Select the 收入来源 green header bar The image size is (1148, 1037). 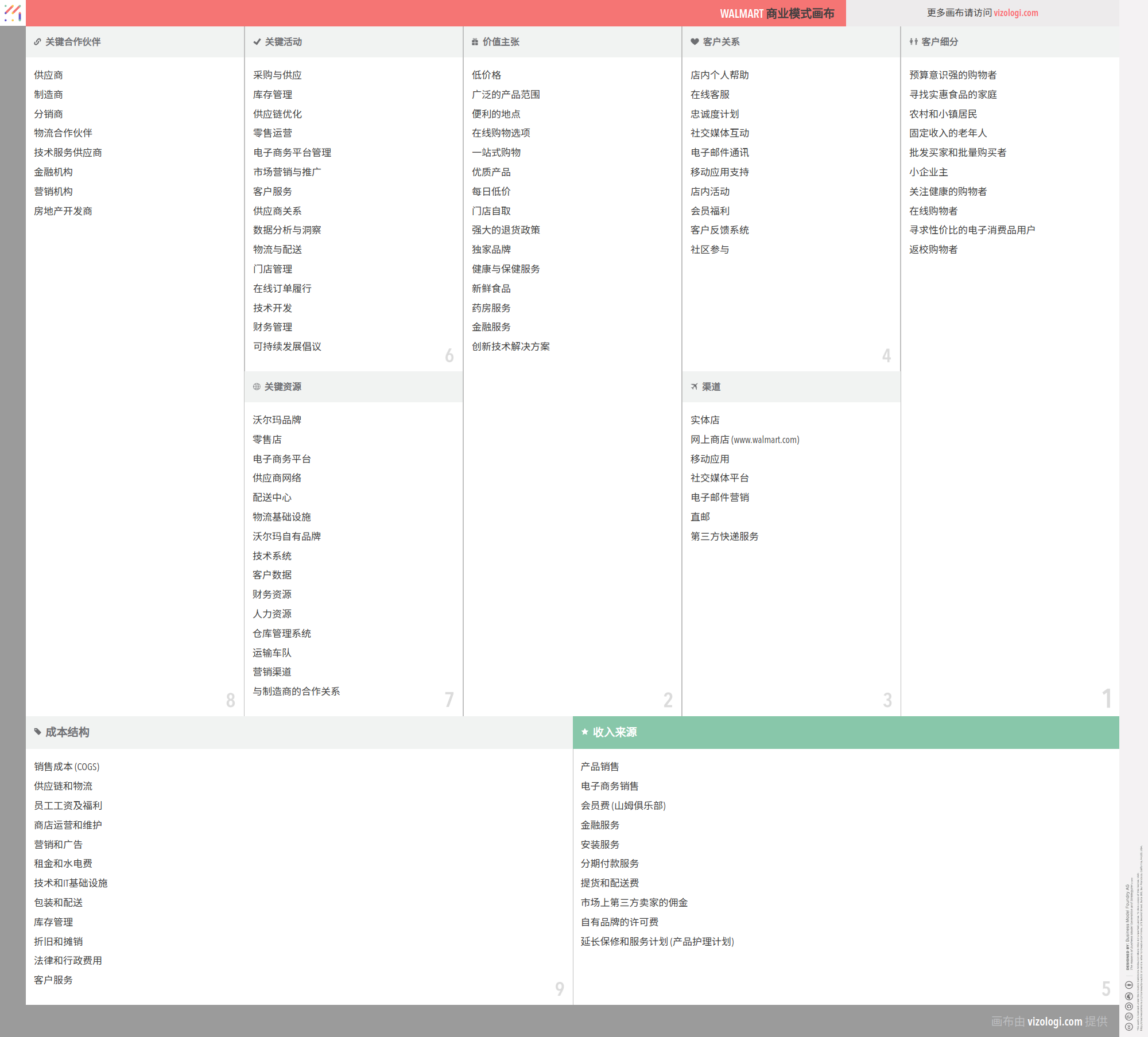[846, 732]
